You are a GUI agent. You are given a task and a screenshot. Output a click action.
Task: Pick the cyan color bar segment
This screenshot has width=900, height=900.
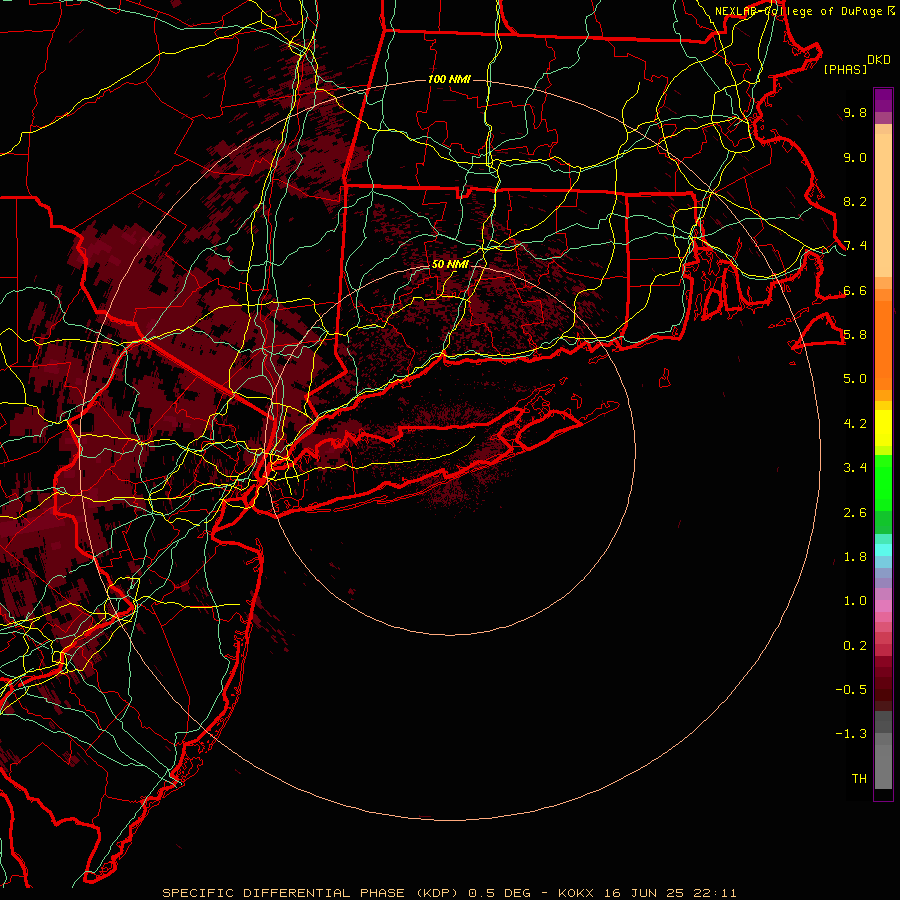(x=883, y=550)
